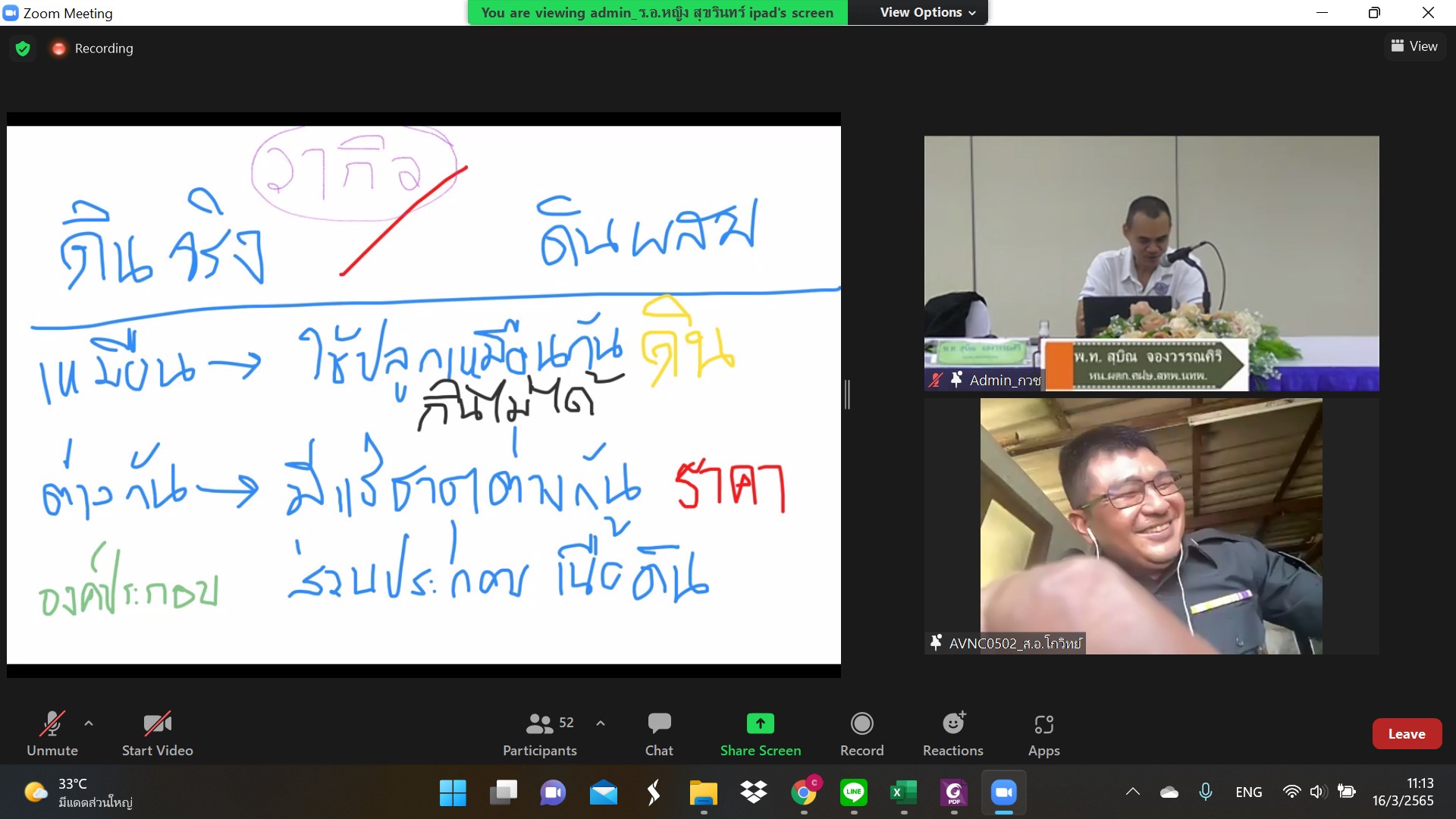Image resolution: width=1456 pixels, height=819 pixels.
Task: Open the Windows Start menu
Action: coord(453,793)
